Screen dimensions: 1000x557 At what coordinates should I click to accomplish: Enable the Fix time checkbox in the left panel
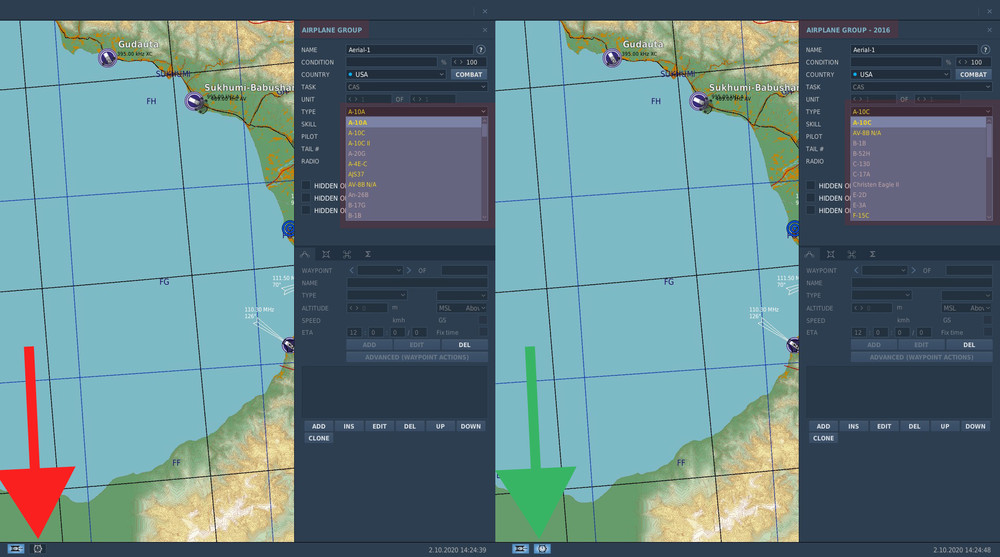484,332
